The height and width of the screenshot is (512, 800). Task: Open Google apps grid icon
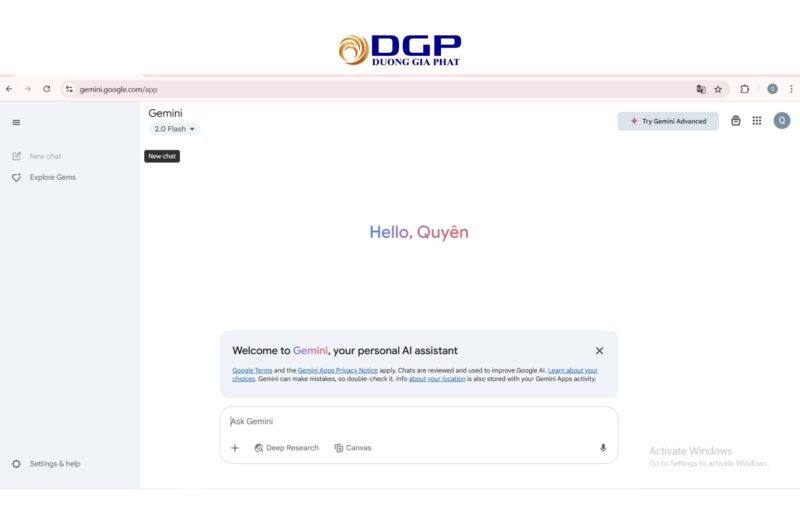tap(757, 121)
